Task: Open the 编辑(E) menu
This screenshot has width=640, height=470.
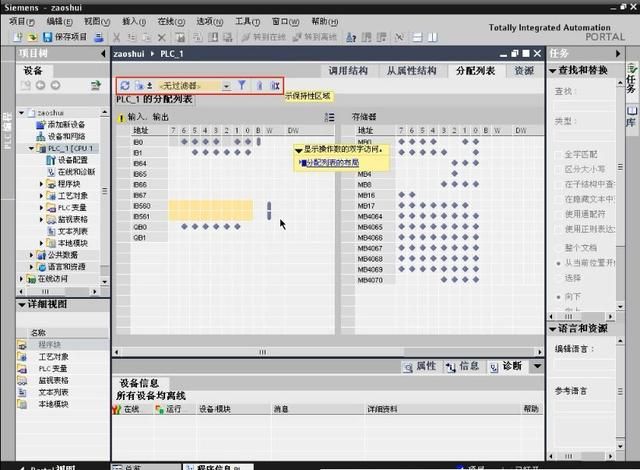Action: point(60,21)
